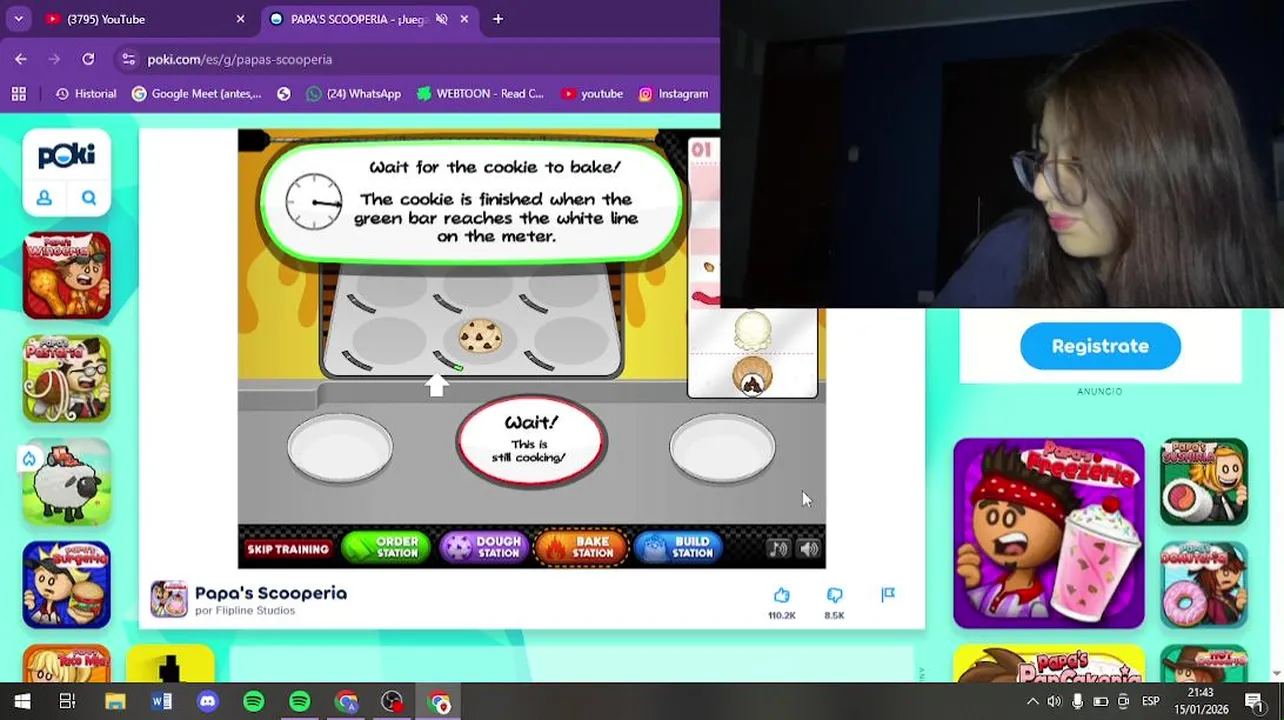Click the right empty plate
This screenshot has width=1284, height=720.
[722, 447]
